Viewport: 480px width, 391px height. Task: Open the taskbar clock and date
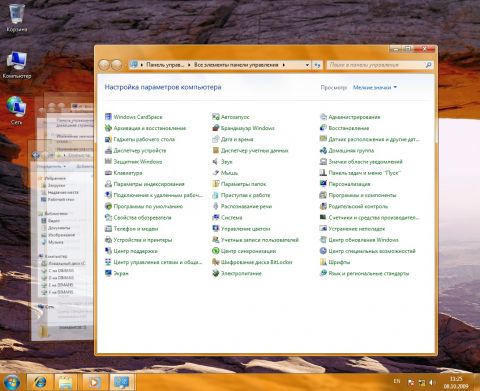click(x=456, y=382)
